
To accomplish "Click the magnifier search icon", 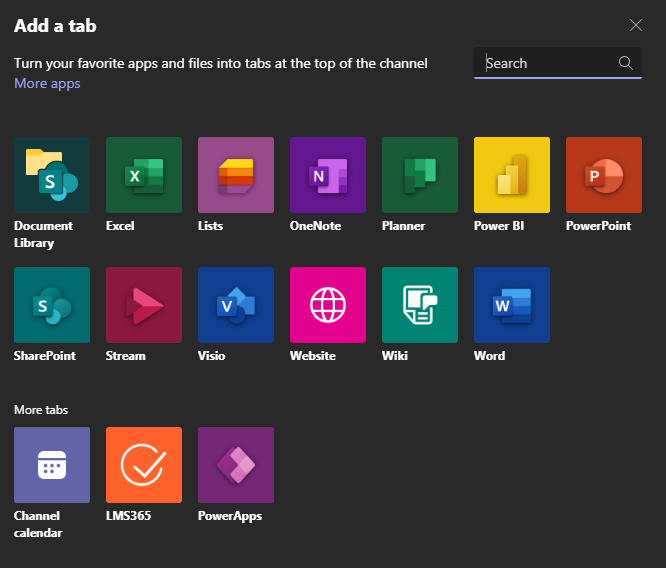I will click(625, 63).
